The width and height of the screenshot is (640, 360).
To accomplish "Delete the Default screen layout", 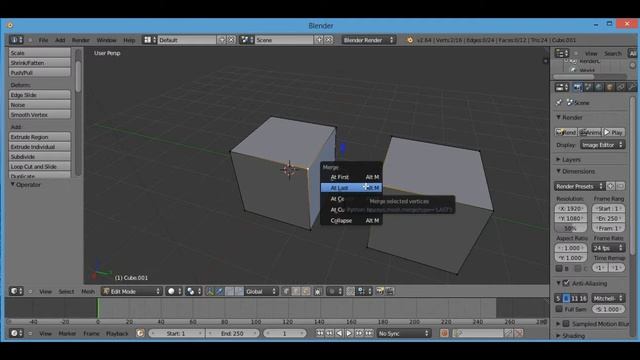I will (231, 40).
